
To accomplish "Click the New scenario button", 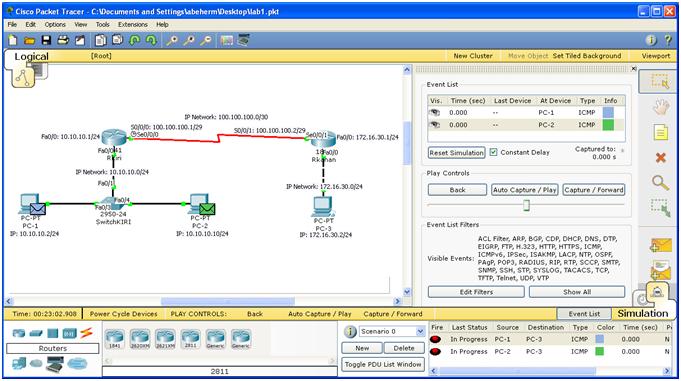I will (362, 348).
